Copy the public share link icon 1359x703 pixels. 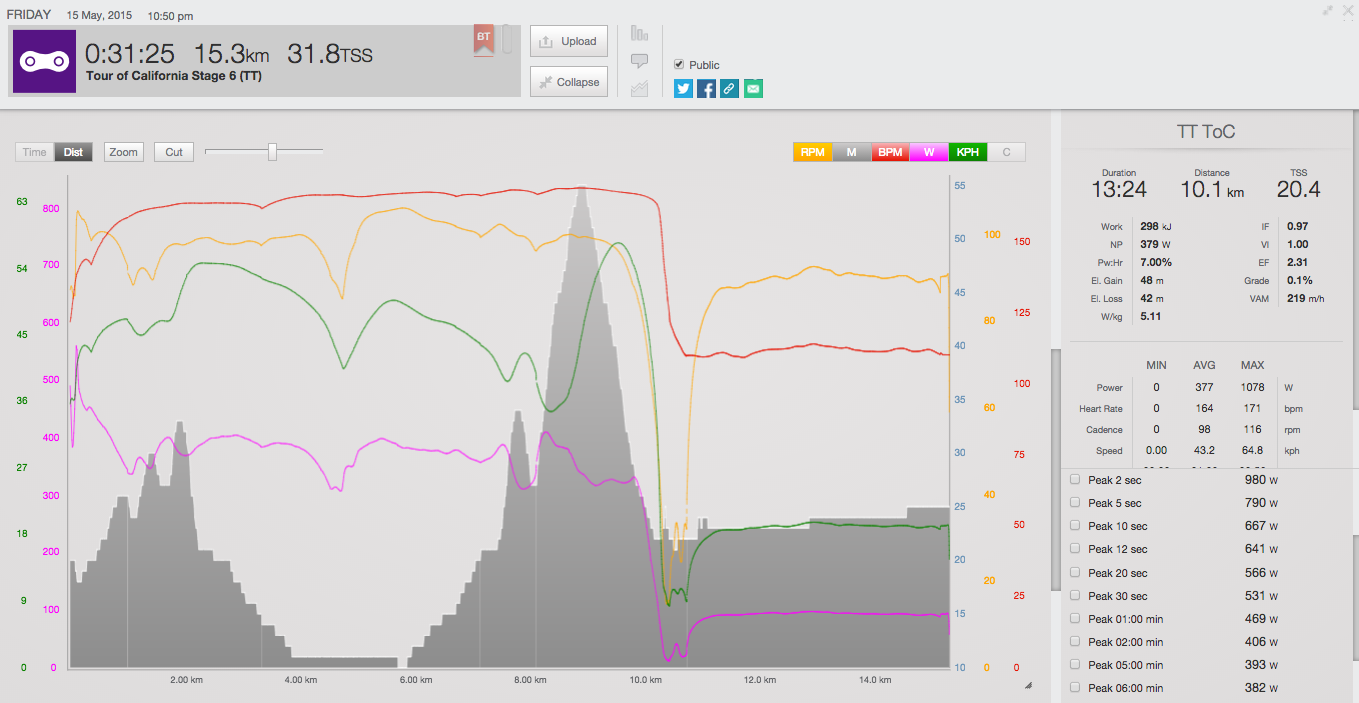pos(729,89)
